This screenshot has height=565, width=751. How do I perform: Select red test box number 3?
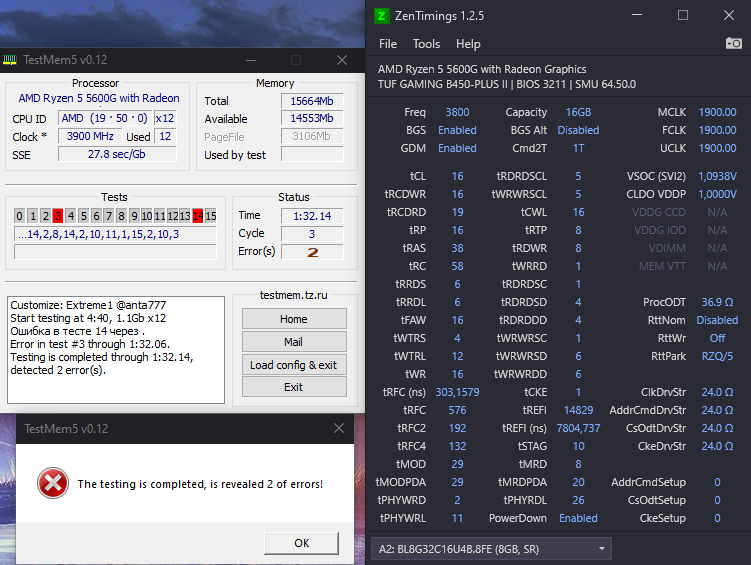coord(58,216)
